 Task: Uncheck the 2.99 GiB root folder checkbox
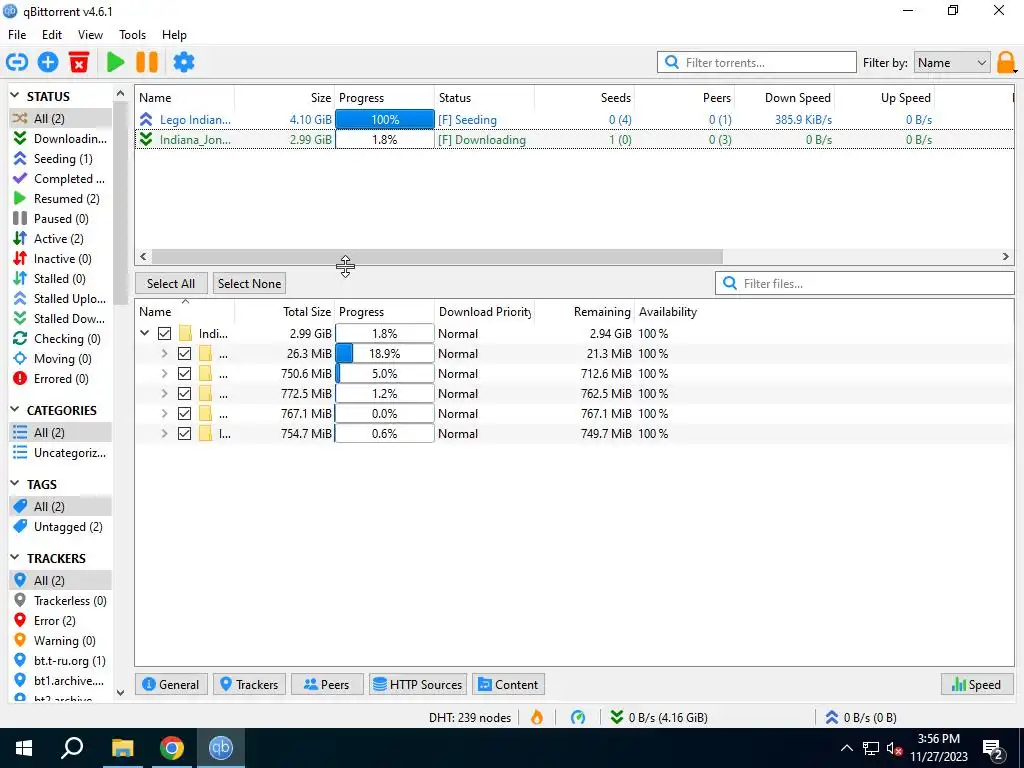point(165,334)
